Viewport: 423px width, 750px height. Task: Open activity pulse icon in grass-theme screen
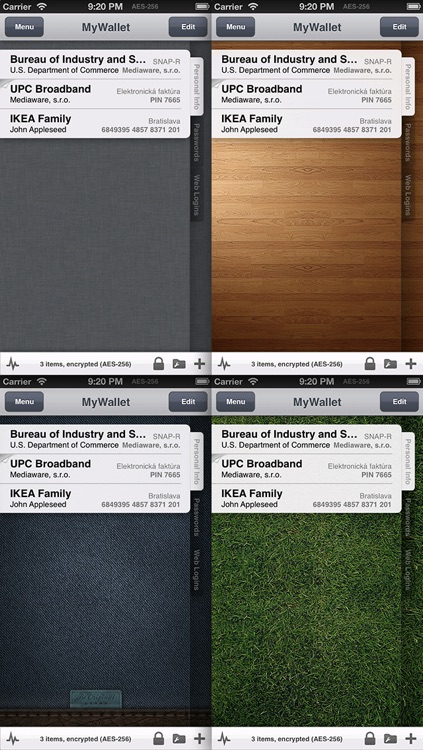[224, 739]
